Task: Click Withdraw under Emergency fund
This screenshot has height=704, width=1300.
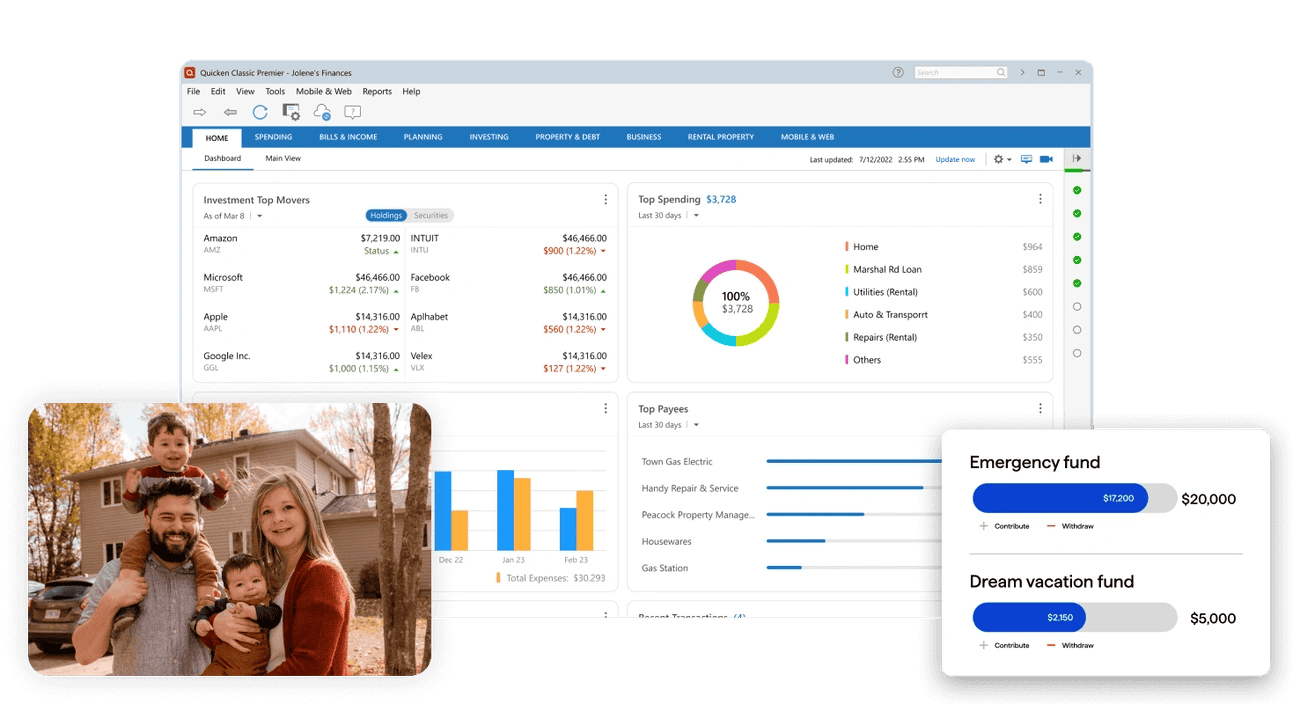Action: click(x=1077, y=526)
